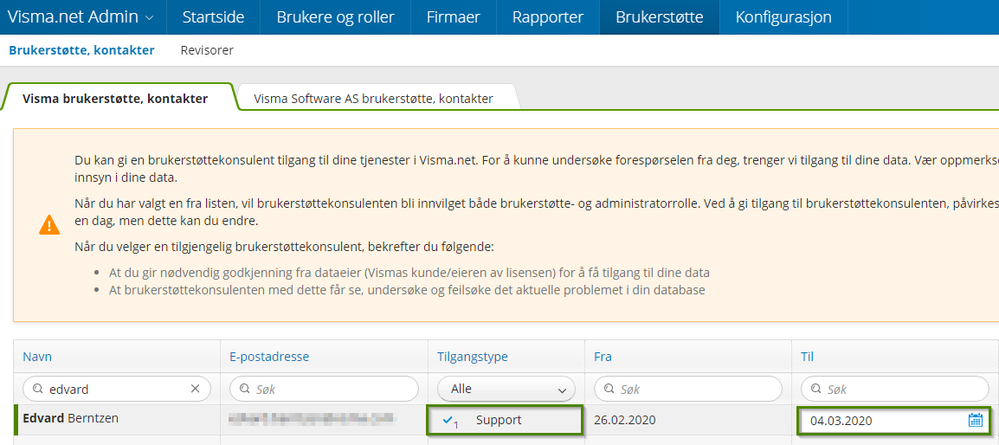Open the calendar date picker icon

click(x=975, y=421)
